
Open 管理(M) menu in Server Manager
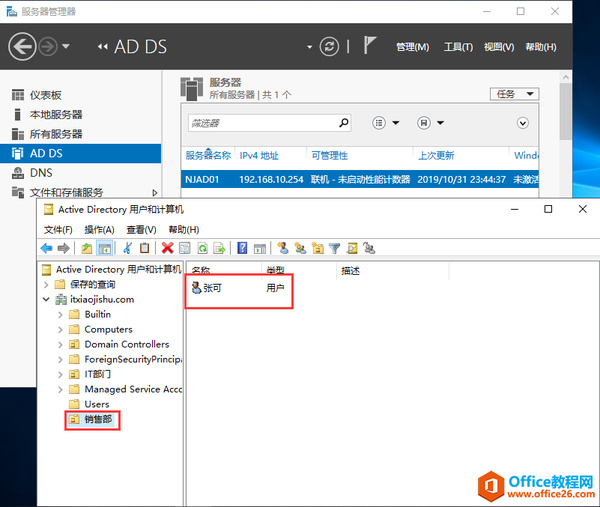click(412, 47)
